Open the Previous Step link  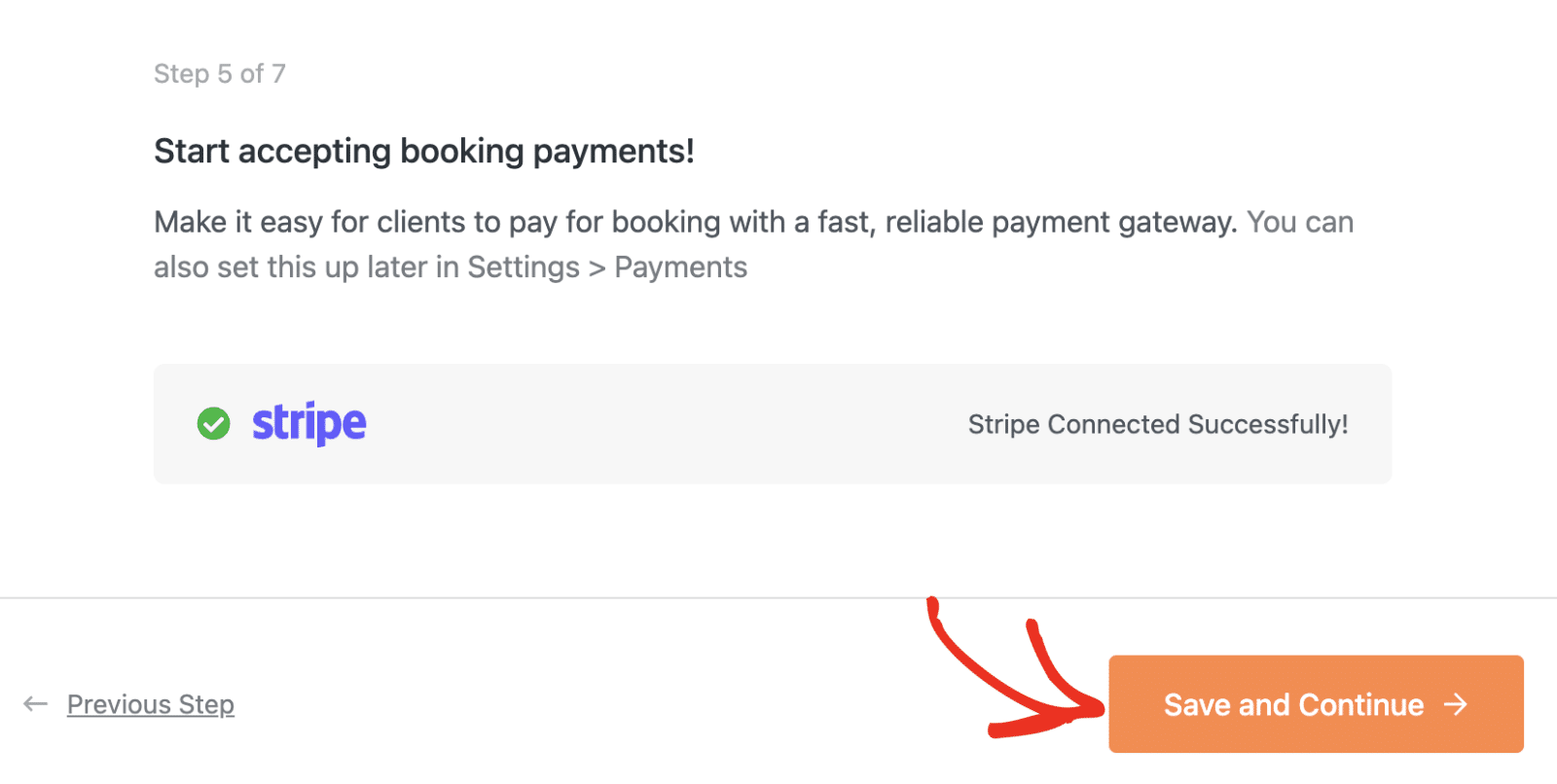151,703
